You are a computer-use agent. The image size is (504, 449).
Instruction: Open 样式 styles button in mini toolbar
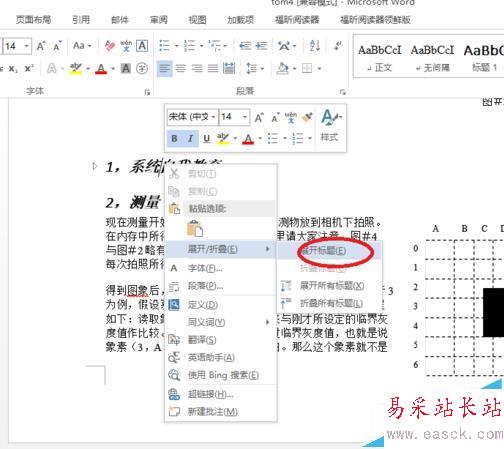pyautogui.click(x=330, y=126)
